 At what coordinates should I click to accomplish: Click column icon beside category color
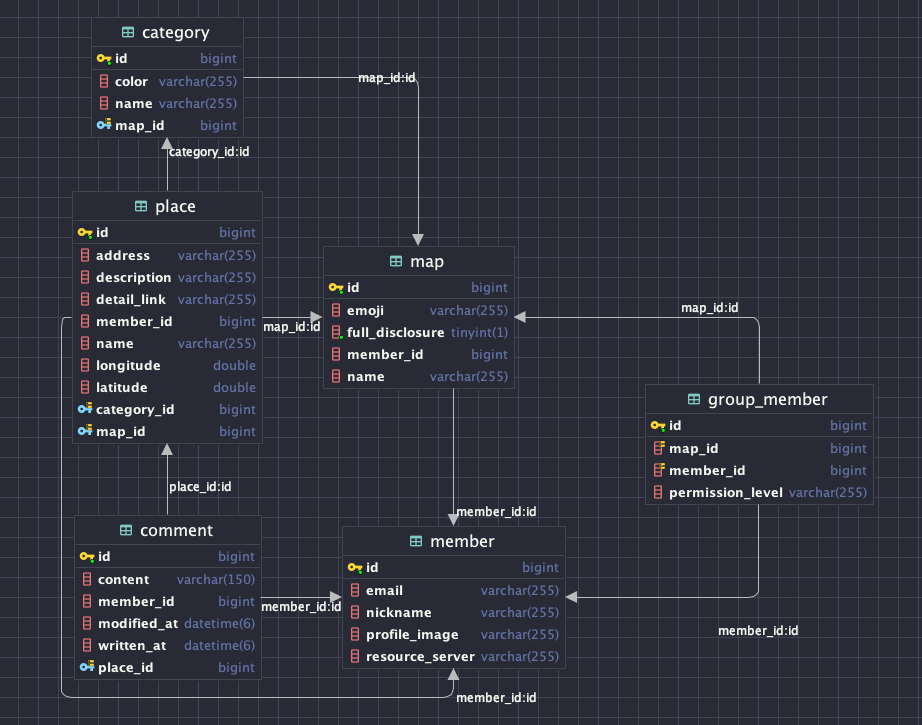104,81
